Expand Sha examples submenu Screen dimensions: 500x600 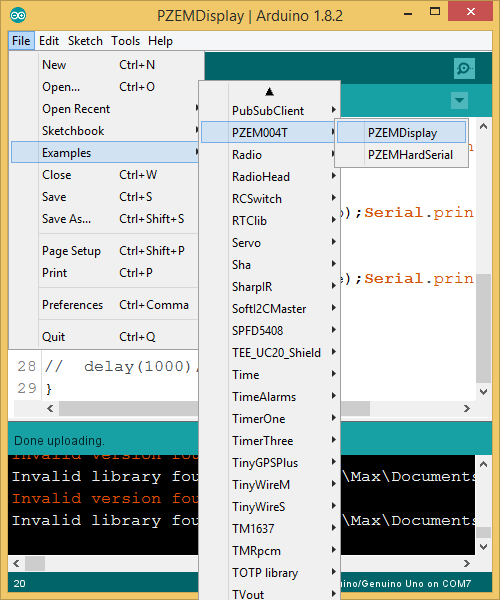[x=269, y=265]
